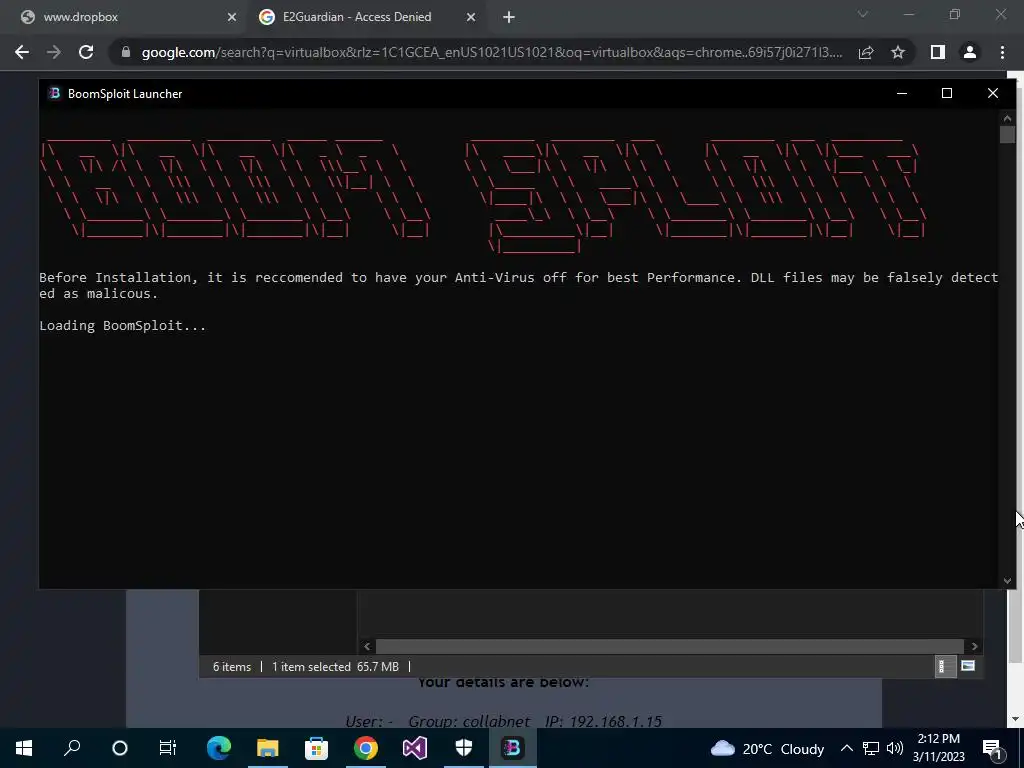This screenshot has width=1024, height=768.
Task: Switch to the www.dropbox browser tab
Action: pos(127,17)
